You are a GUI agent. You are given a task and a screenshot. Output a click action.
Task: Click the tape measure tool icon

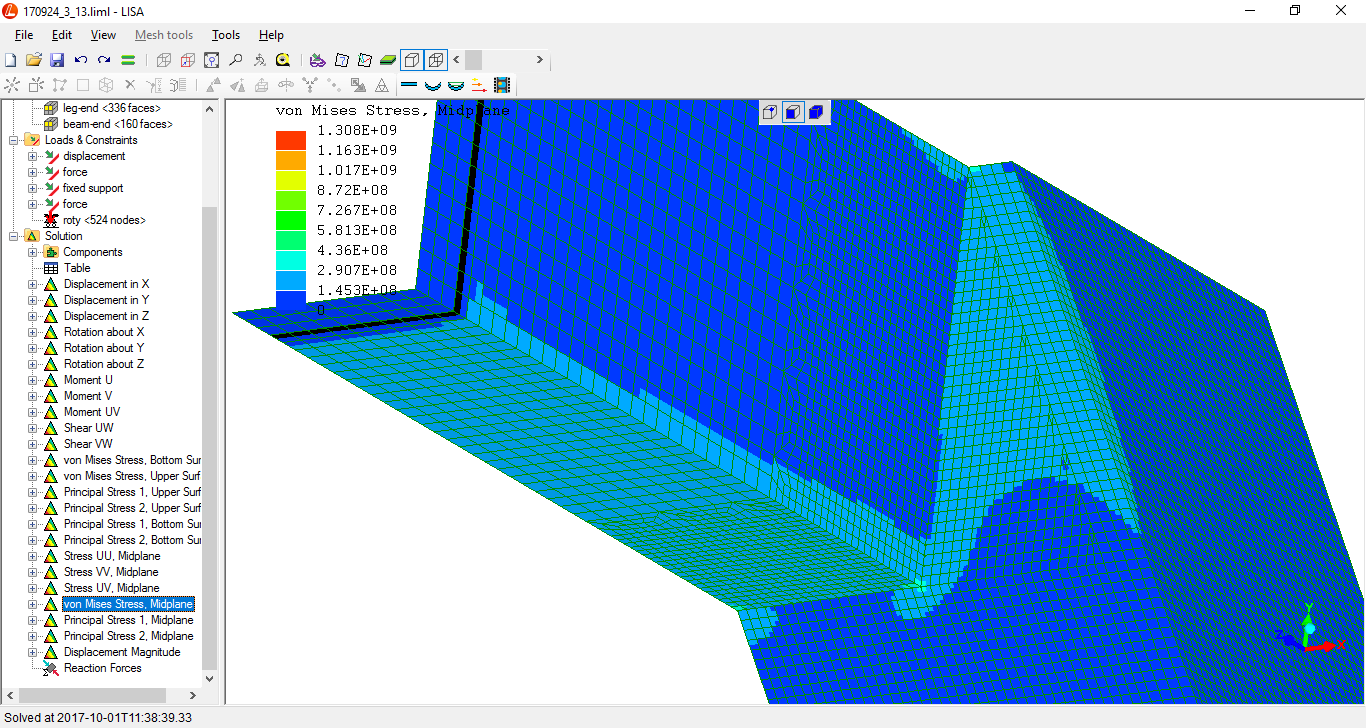tap(283, 60)
